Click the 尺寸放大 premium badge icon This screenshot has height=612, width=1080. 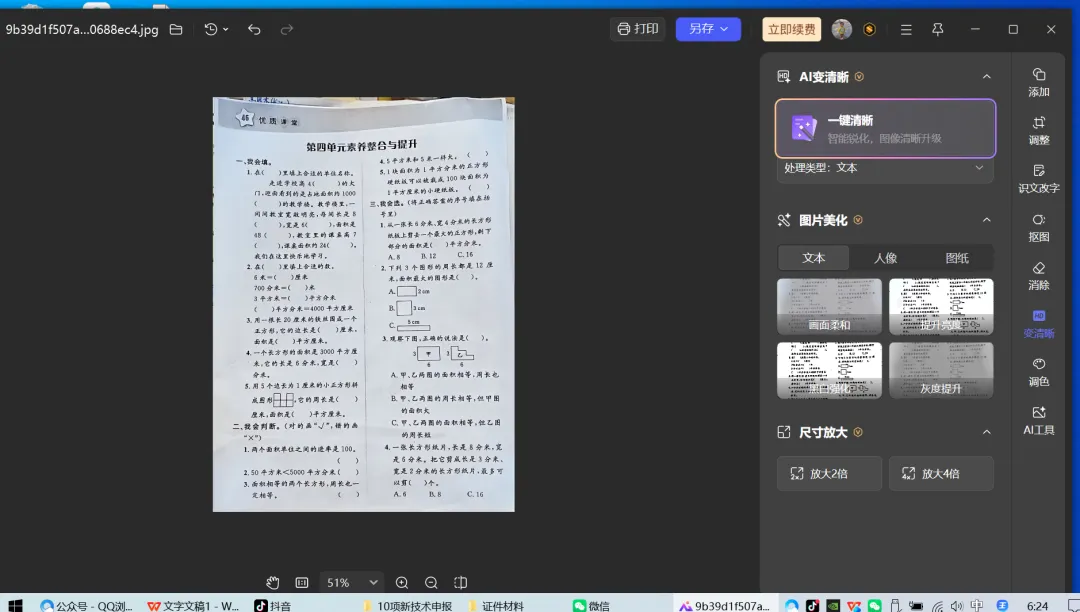click(858, 432)
